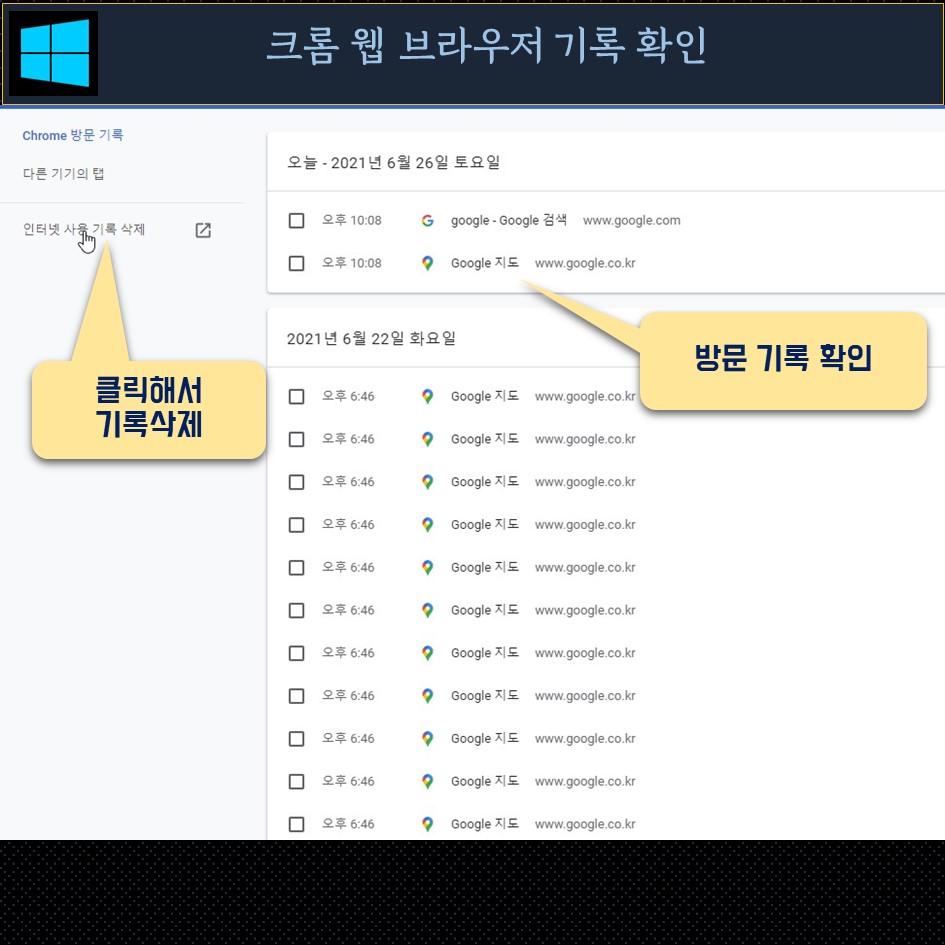Click the www.google.com domain text
945x945 pixels.
[632, 221]
